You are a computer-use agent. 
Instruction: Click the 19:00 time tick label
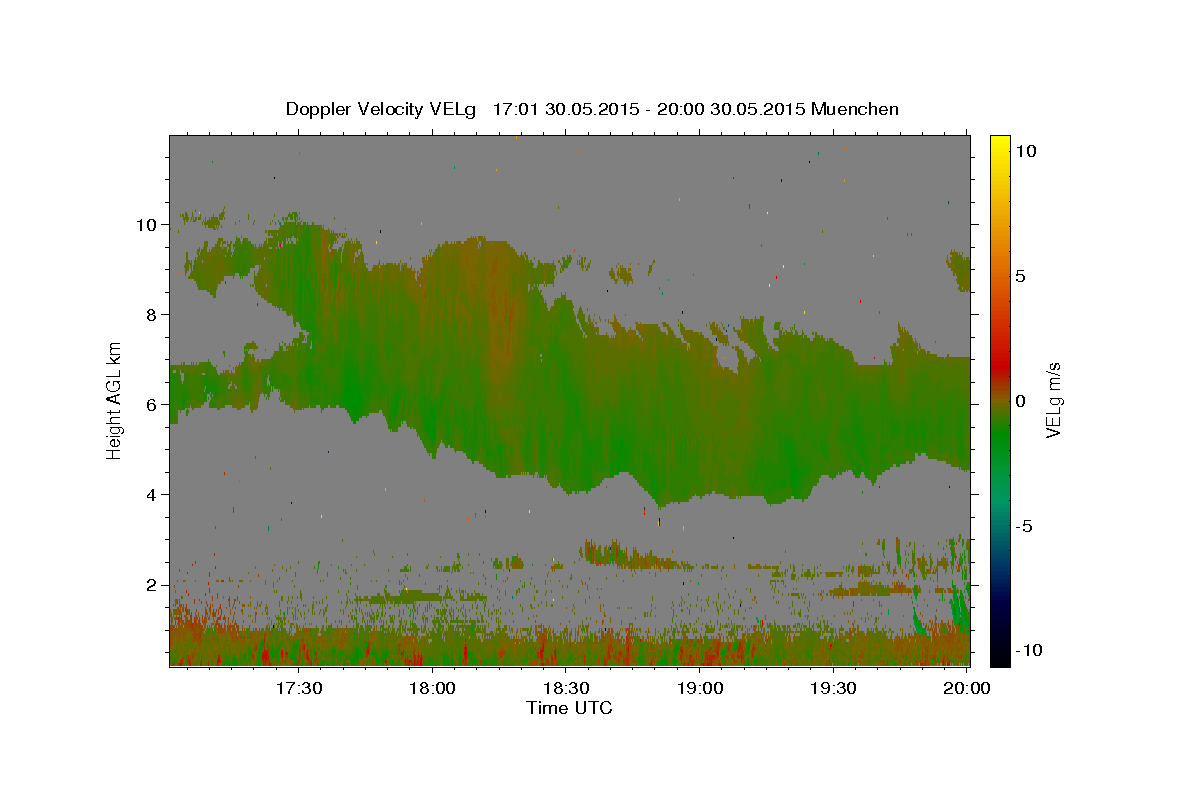pos(700,688)
